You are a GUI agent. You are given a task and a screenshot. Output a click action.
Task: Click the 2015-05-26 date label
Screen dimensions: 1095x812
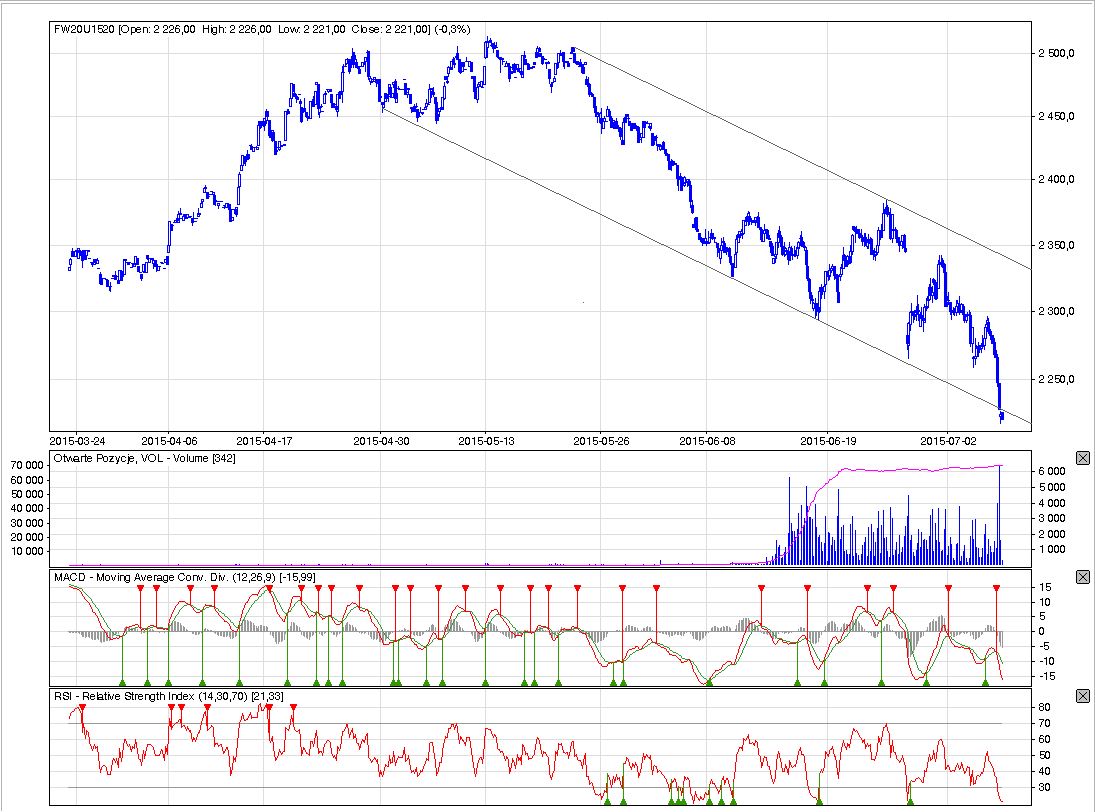point(601,441)
